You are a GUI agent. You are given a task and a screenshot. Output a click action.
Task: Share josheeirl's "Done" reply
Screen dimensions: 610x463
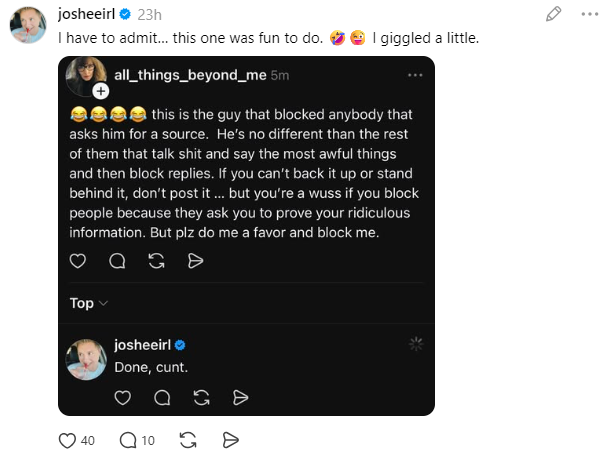[240, 397]
